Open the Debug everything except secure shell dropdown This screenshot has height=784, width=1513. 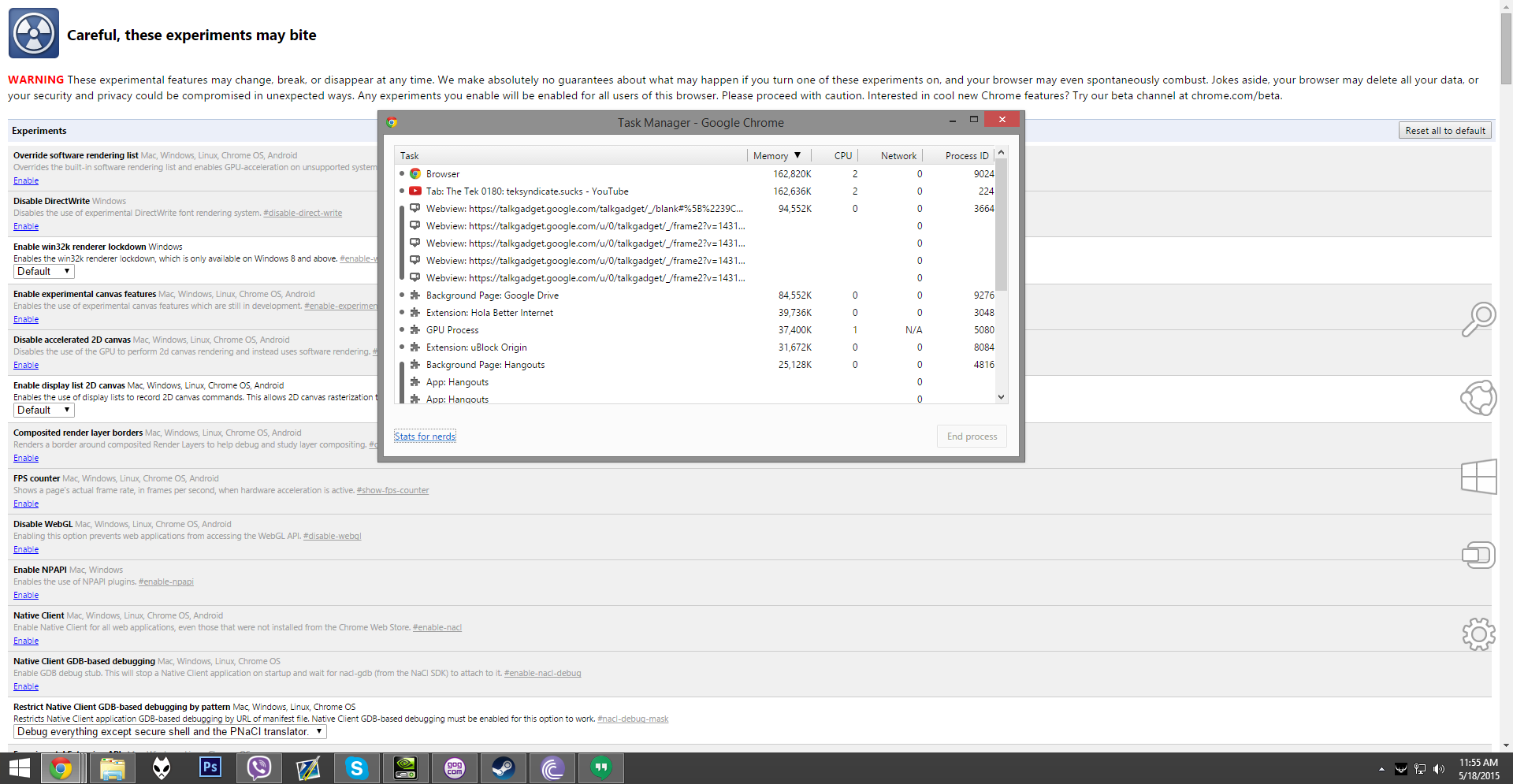point(170,732)
